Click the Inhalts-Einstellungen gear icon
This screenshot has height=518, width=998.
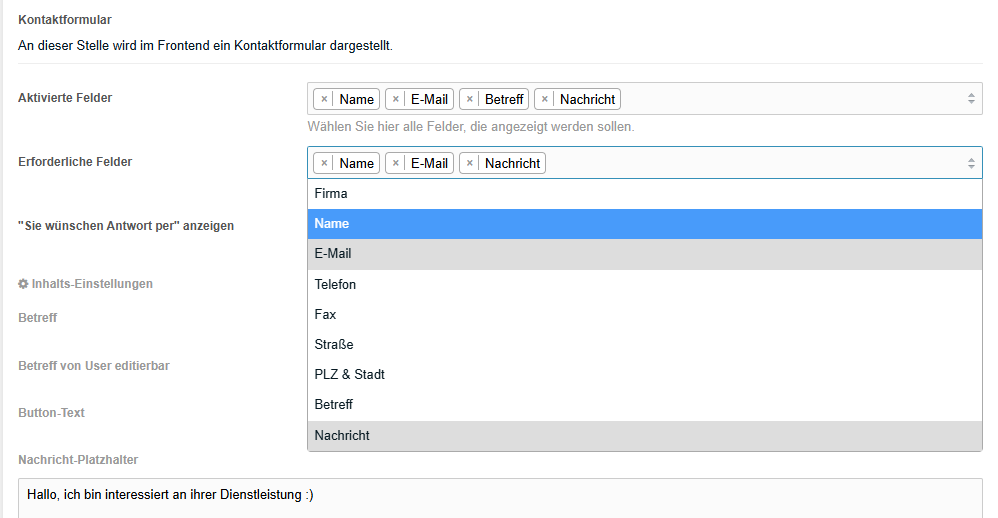(x=23, y=284)
